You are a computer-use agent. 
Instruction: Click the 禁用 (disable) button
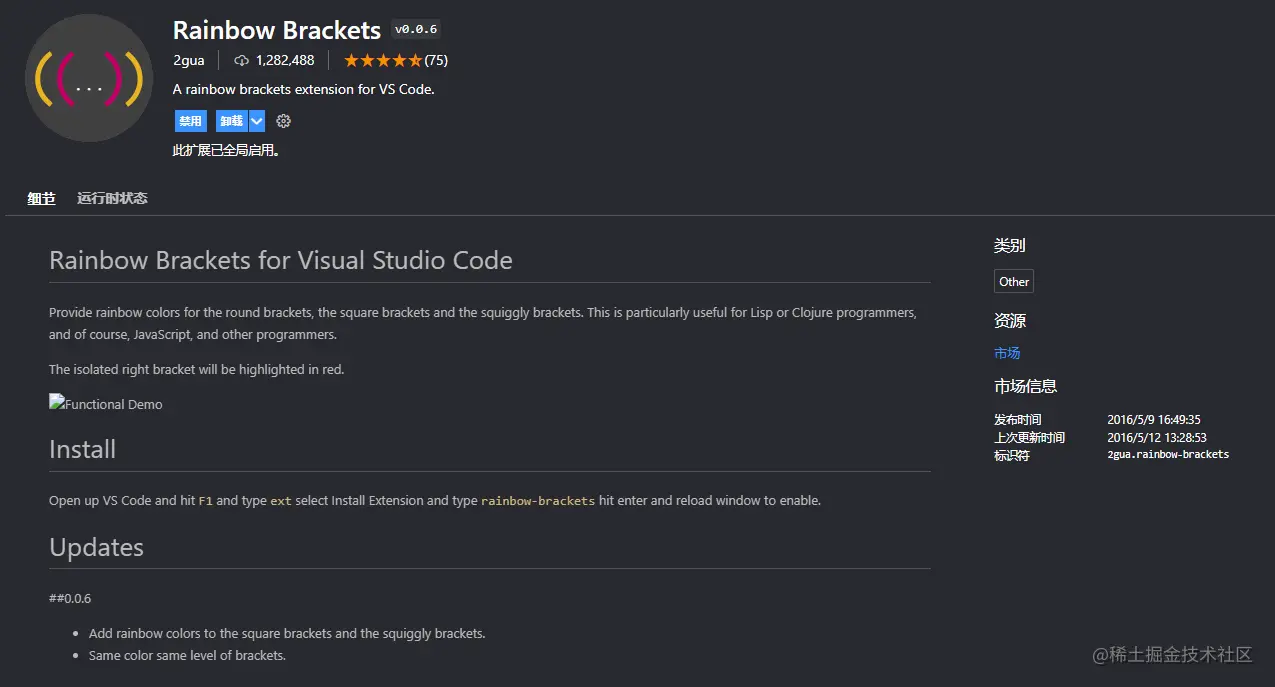click(x=190, y=121)
